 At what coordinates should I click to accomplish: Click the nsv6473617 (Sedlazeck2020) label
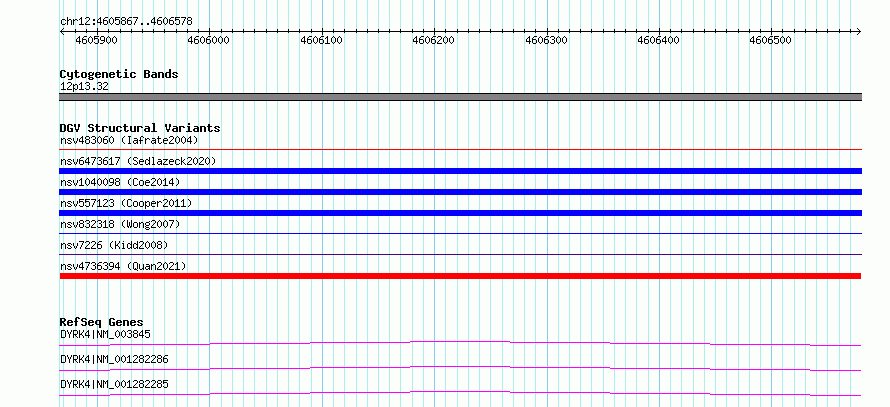138,161
